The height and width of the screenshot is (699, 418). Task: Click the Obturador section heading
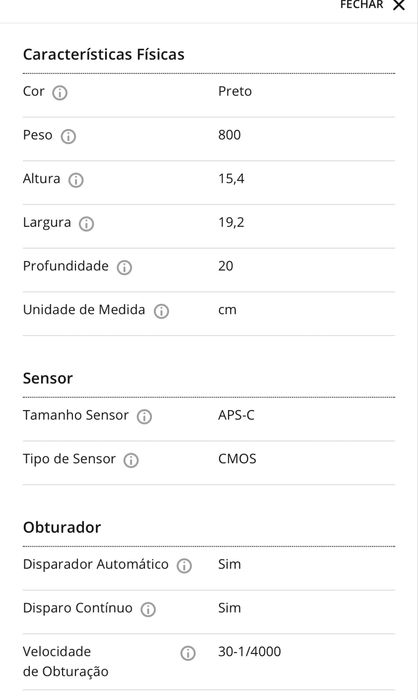[62, 527]
